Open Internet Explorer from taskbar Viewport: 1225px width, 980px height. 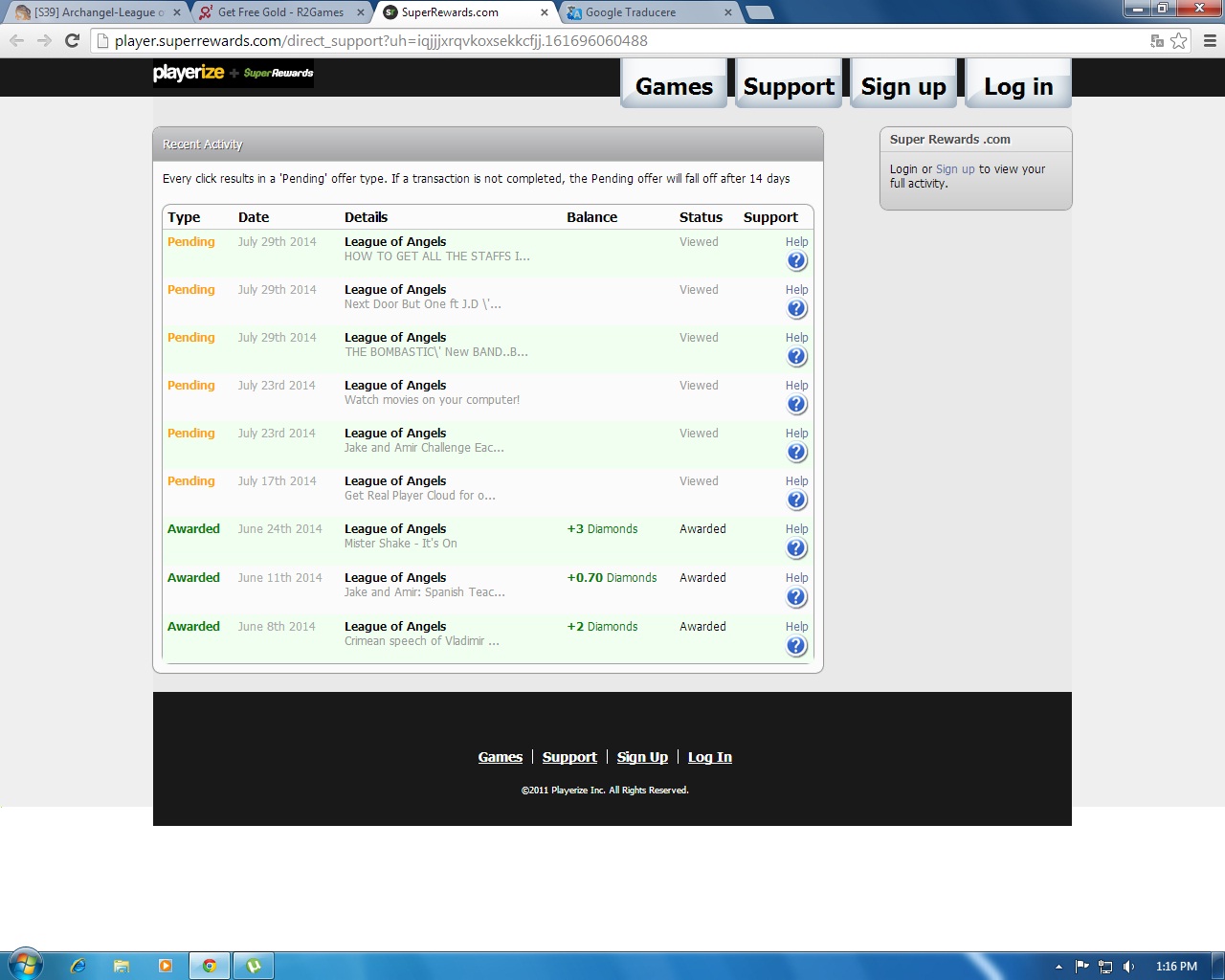pyautogui.click(x=78, y=966)
